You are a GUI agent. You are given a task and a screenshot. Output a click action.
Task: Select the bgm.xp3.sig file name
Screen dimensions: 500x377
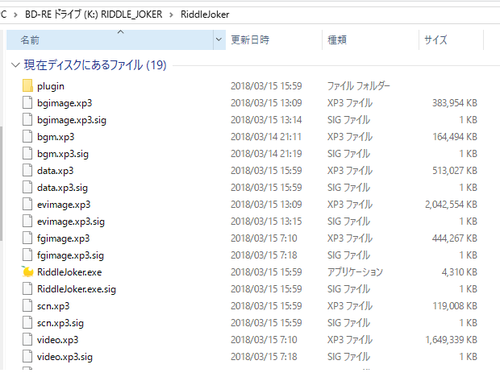point(63,154)
